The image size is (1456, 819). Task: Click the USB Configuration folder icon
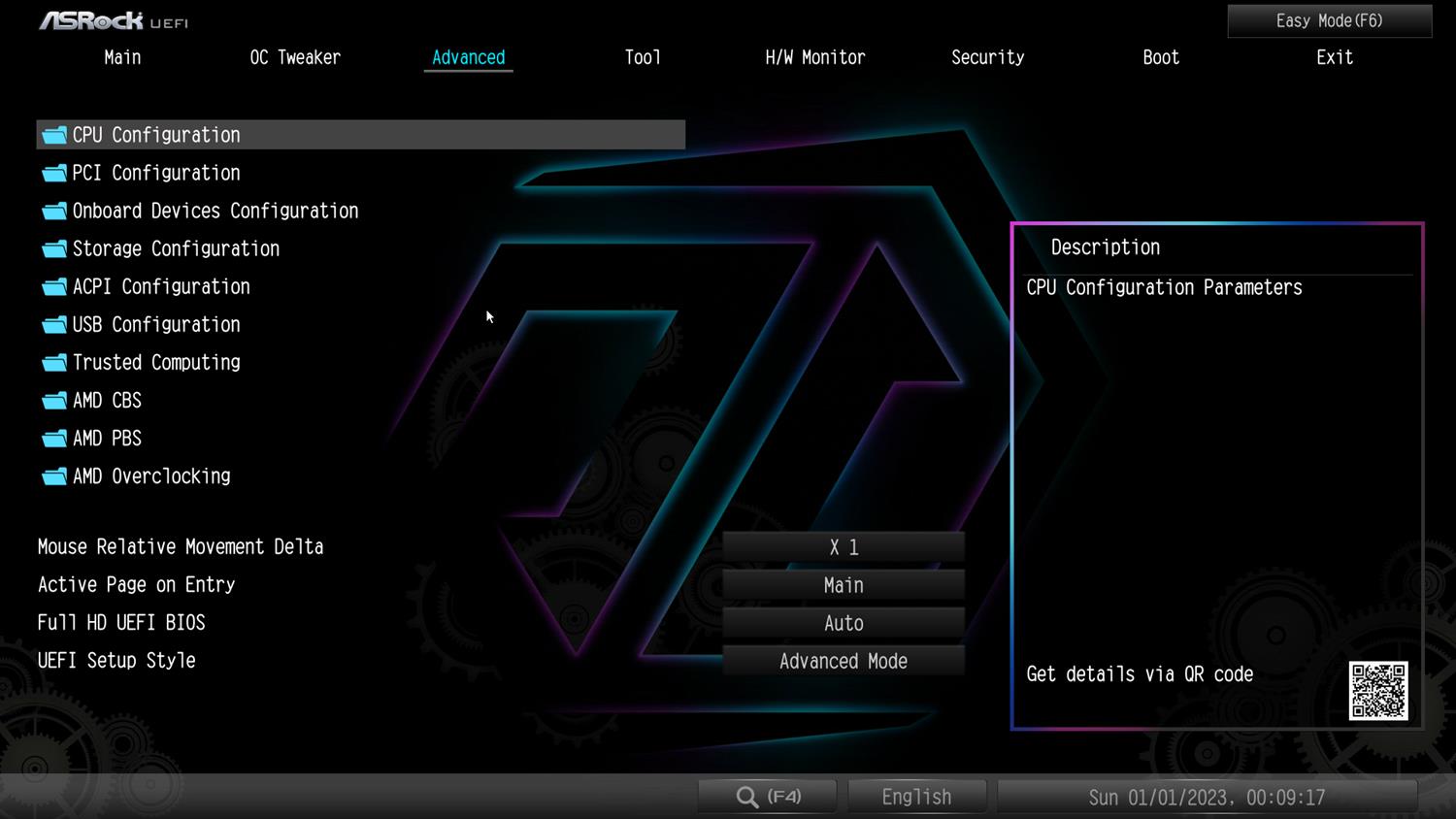[x=54, y=325]
